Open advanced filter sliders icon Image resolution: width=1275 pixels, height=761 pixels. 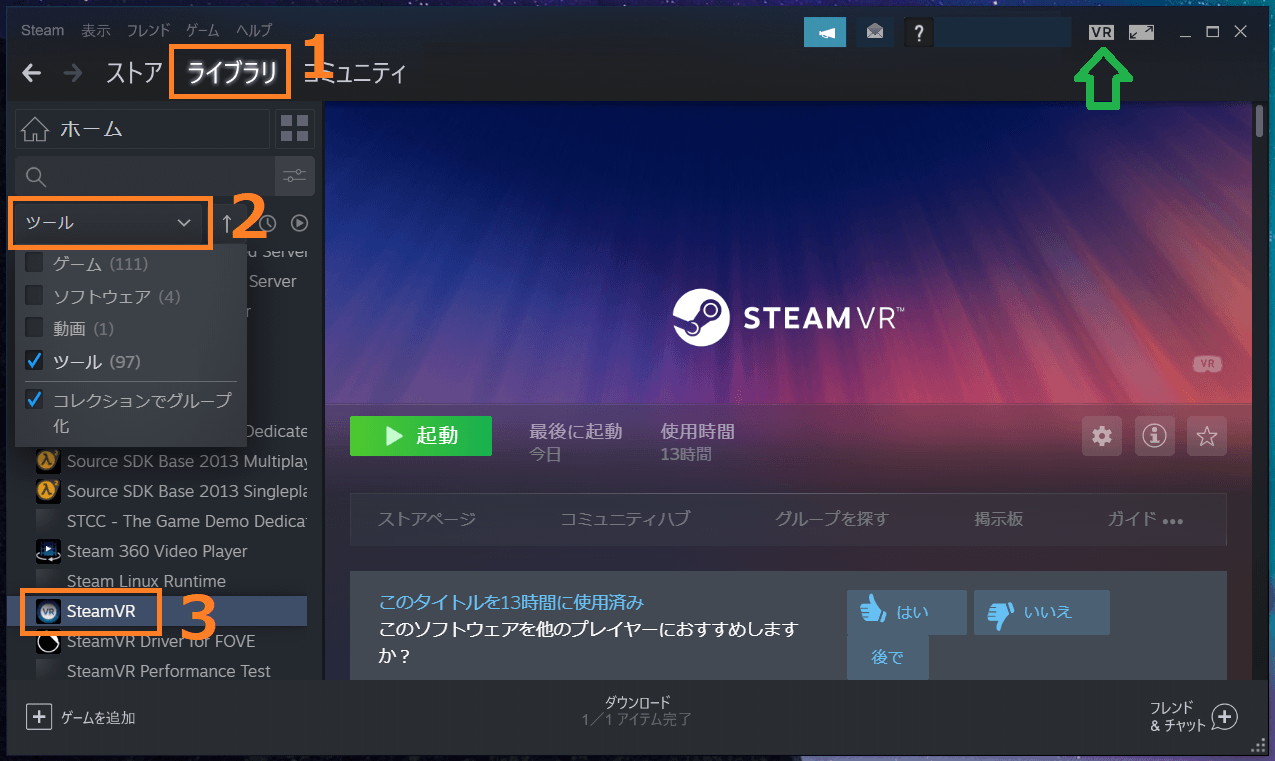[295, 176]
